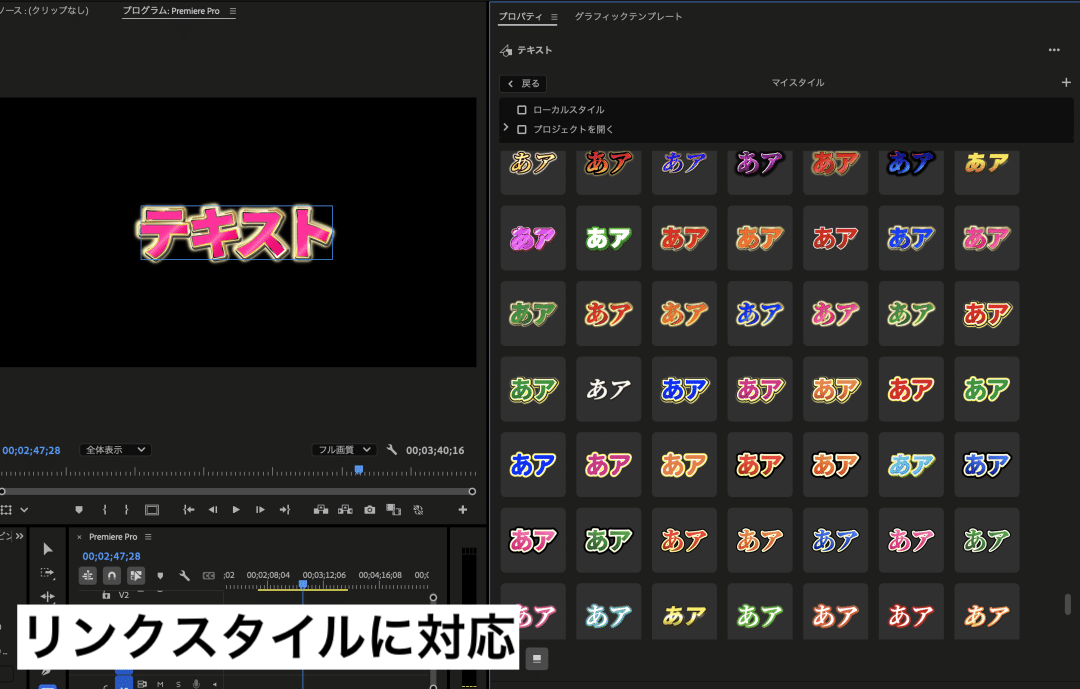
Task: Select the Ripple Edit tool
Action: click(x=47, y=596)
